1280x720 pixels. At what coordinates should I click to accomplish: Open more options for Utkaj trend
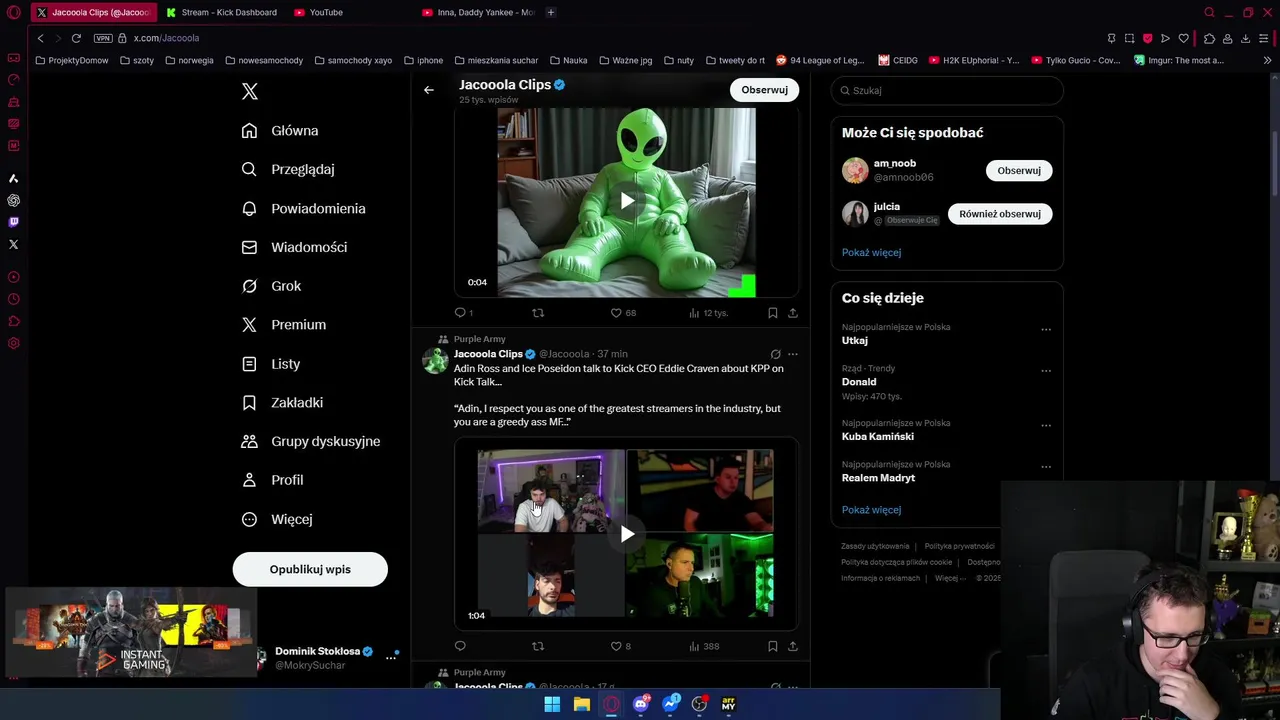[1046, 330]
